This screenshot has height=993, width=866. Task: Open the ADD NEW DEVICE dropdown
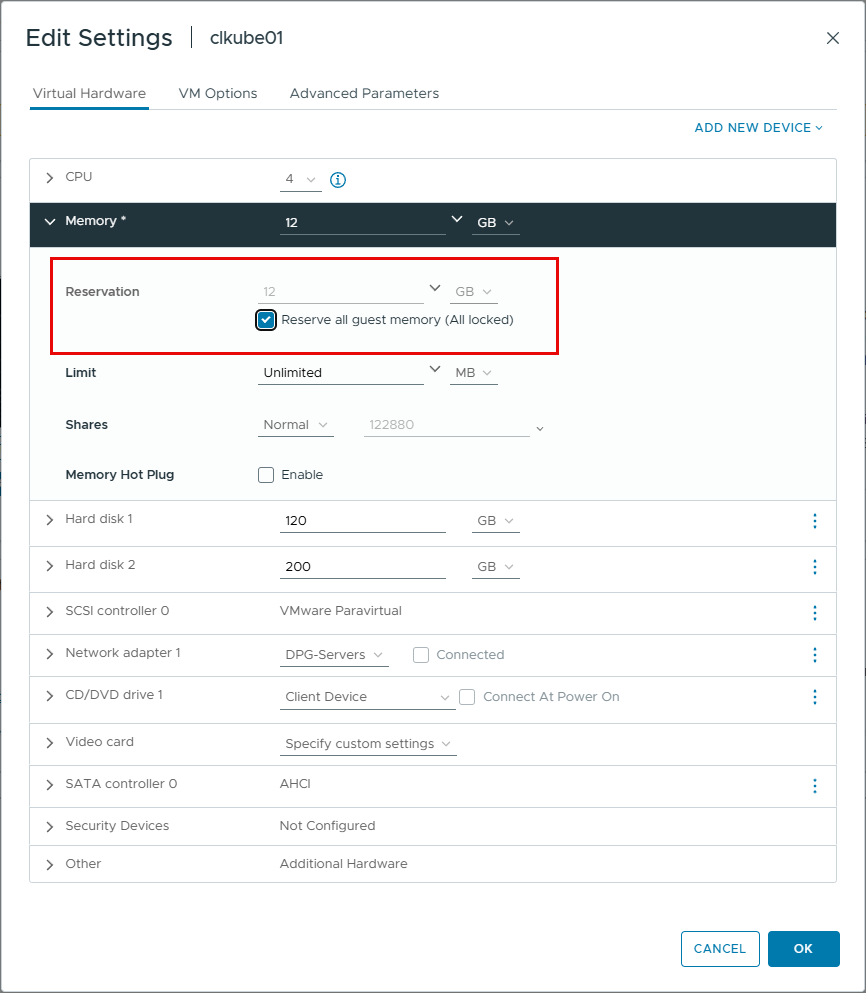click(758, 127)
